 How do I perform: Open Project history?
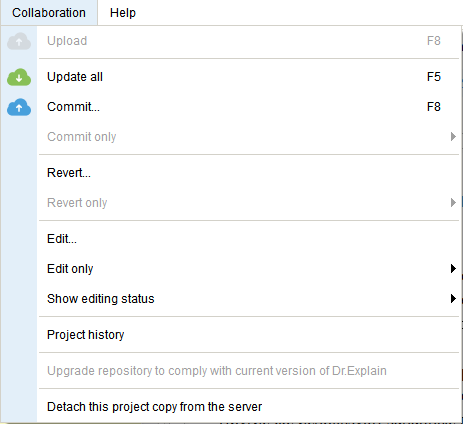tap(249, 335)
